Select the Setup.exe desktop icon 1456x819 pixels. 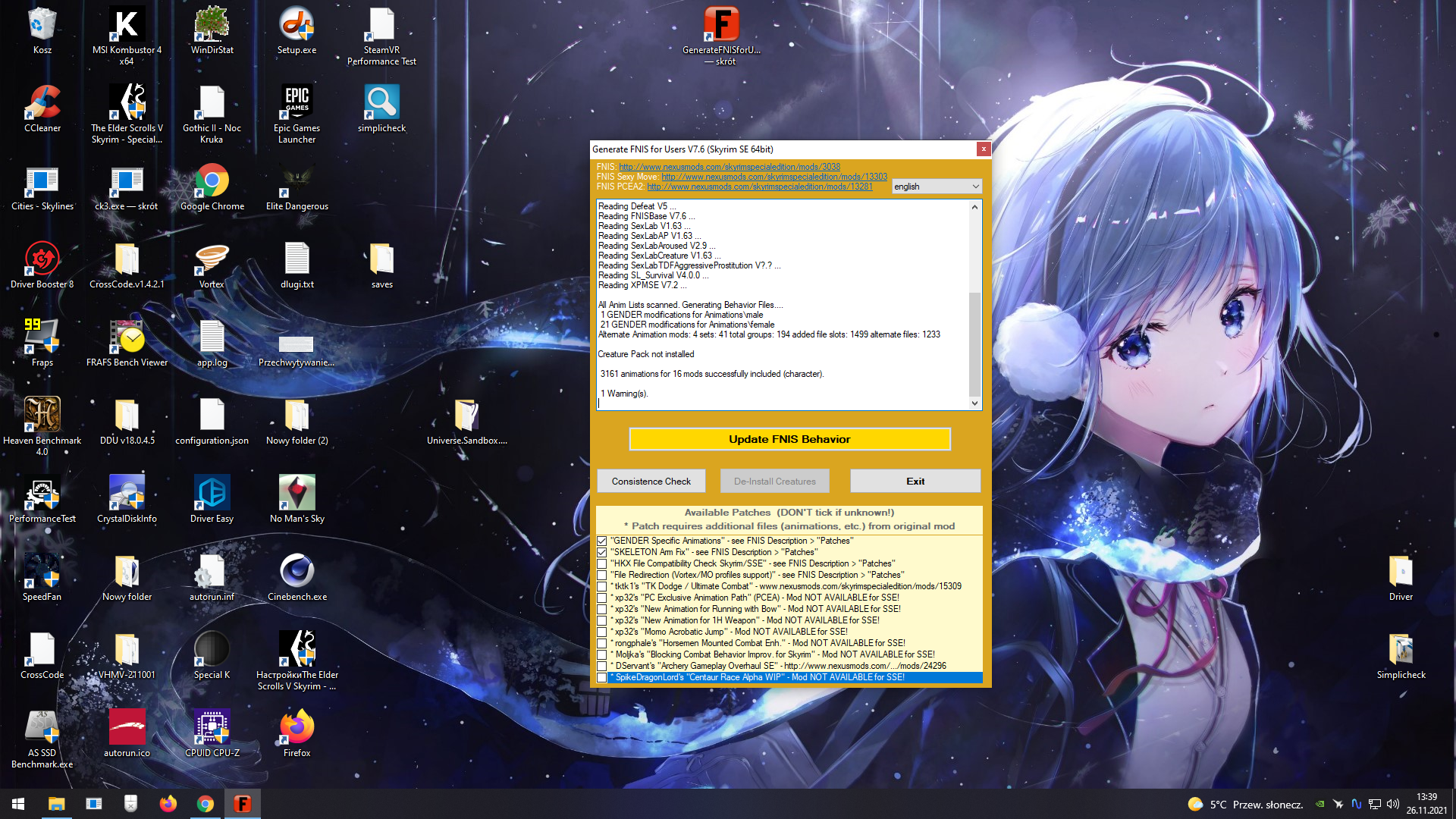pyautogui.click(x=297, y=31)
